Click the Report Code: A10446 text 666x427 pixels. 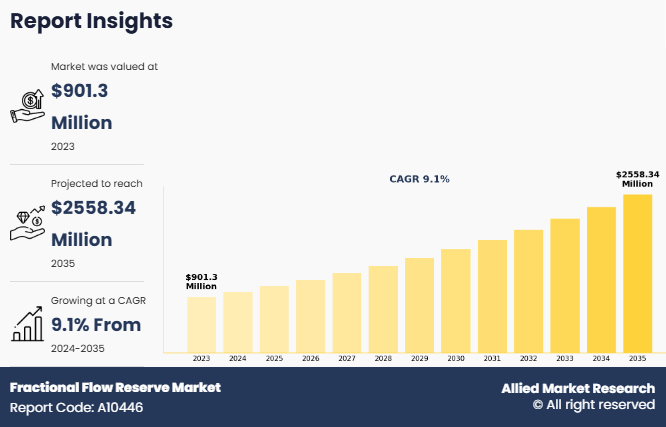79,408
